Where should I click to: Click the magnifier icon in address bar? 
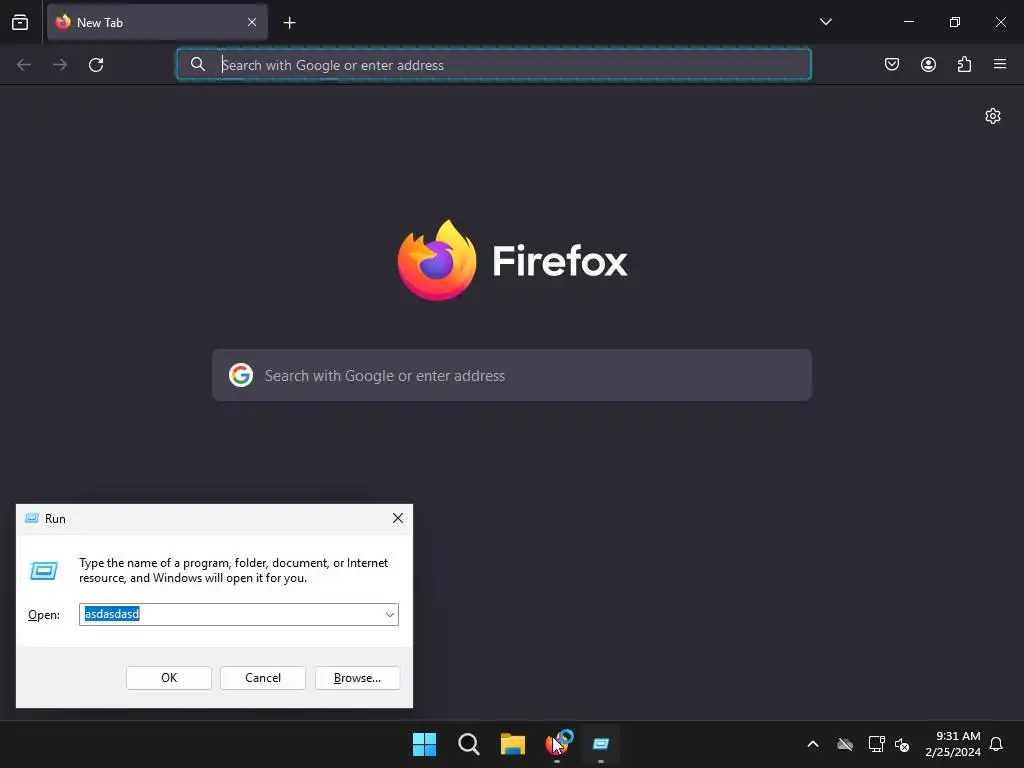coord(198,64)
